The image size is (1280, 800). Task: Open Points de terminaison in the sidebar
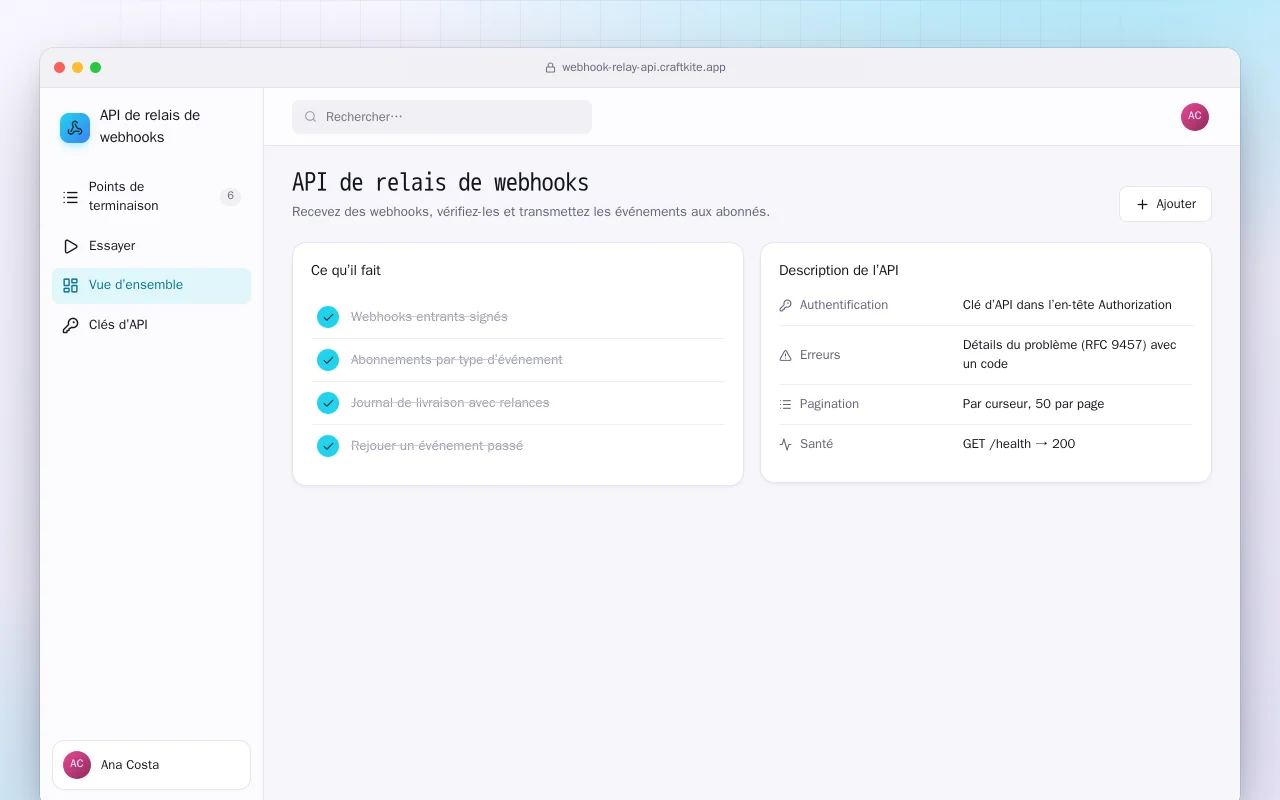151,197
